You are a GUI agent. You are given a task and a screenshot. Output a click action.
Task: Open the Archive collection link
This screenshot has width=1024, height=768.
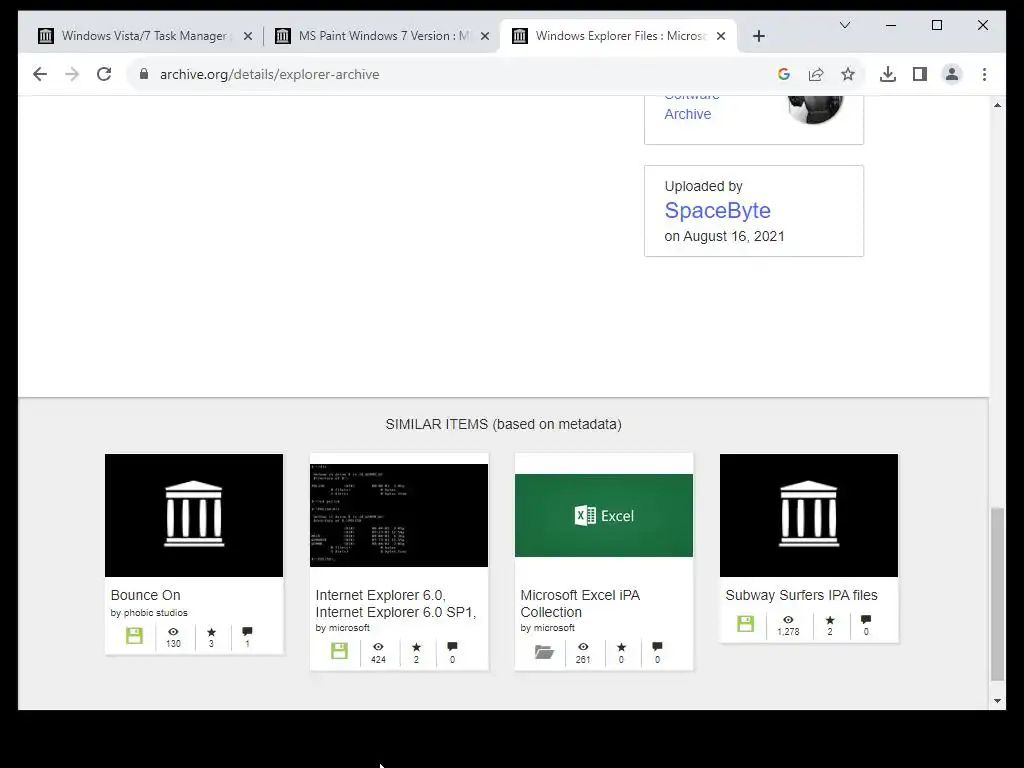pos(688,114)
